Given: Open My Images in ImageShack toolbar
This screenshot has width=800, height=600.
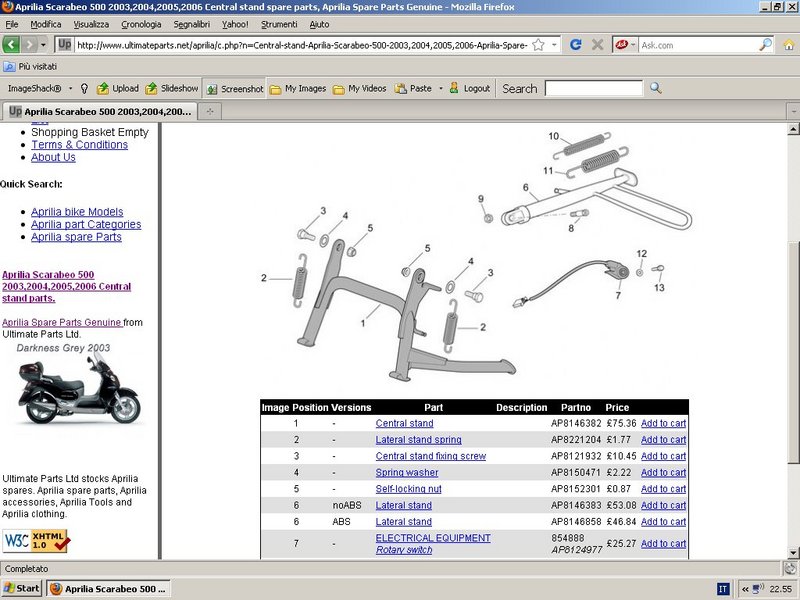Looking at the screenshot, I should tap(298, 89).
